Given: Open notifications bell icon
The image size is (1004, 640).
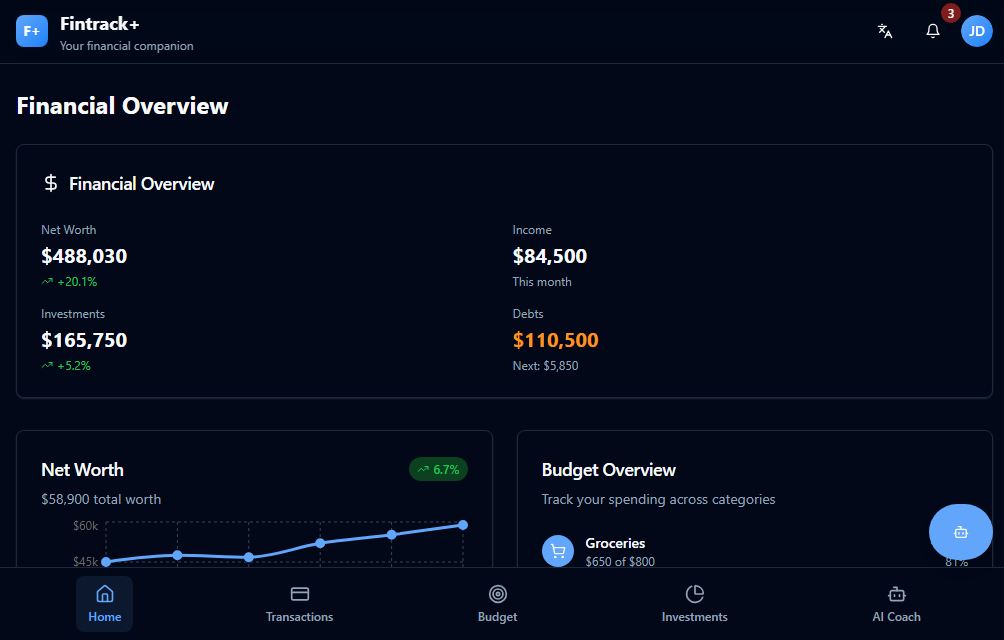Looking at the screenshot, I should click(933, 31).
